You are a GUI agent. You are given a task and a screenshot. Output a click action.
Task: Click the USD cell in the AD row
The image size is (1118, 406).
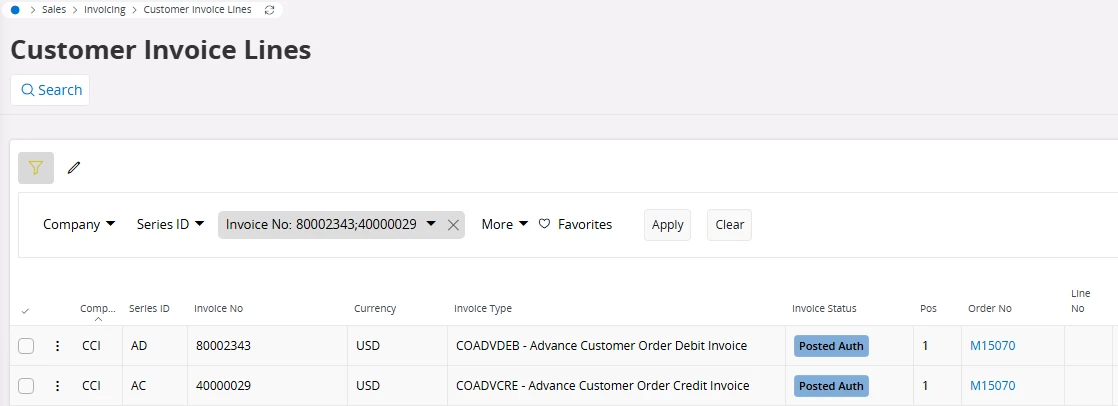pos(397,346)
